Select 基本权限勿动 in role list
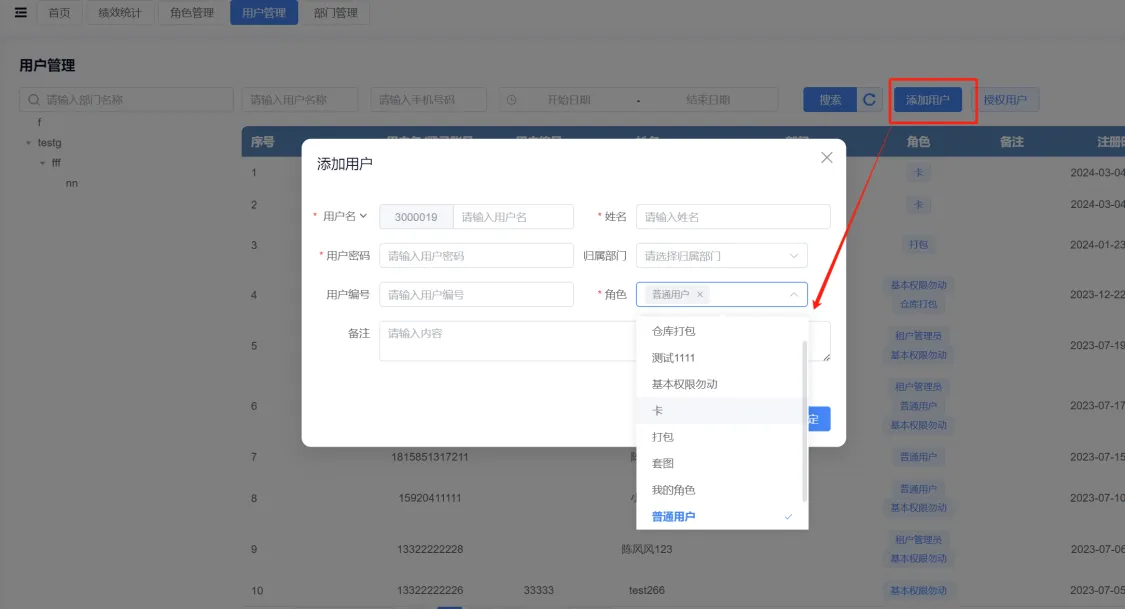This screenshot has height=609, width=1125. (684, 384)
